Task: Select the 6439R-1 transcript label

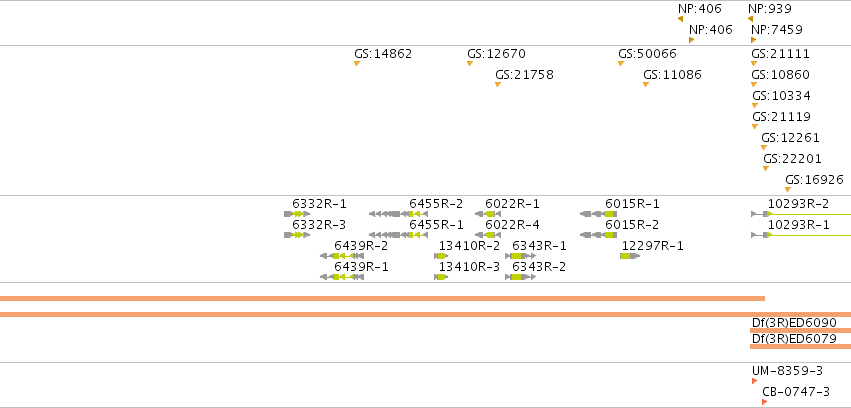Action: 361,267
